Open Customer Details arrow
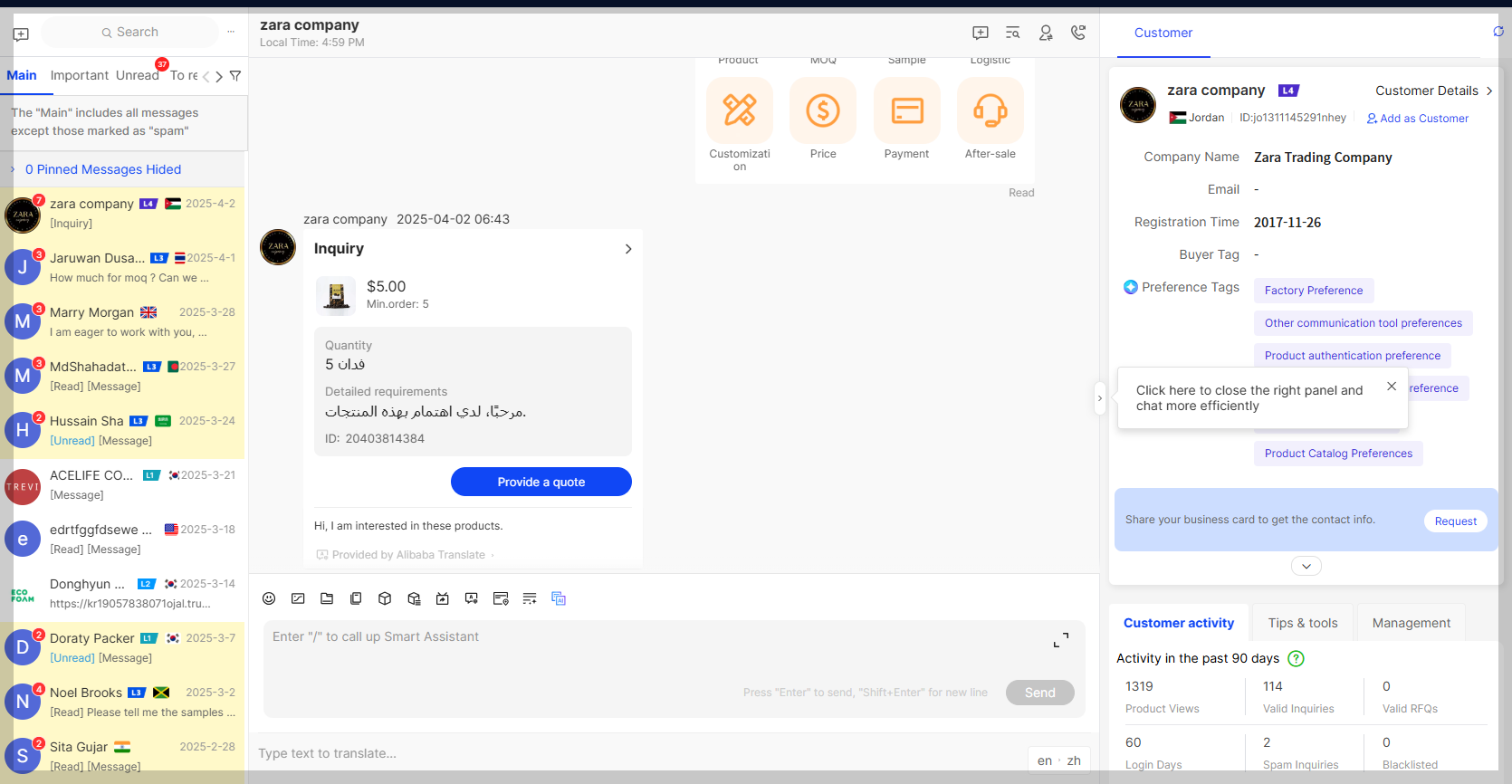The image size is (1512, 784). pos(1489,91)
